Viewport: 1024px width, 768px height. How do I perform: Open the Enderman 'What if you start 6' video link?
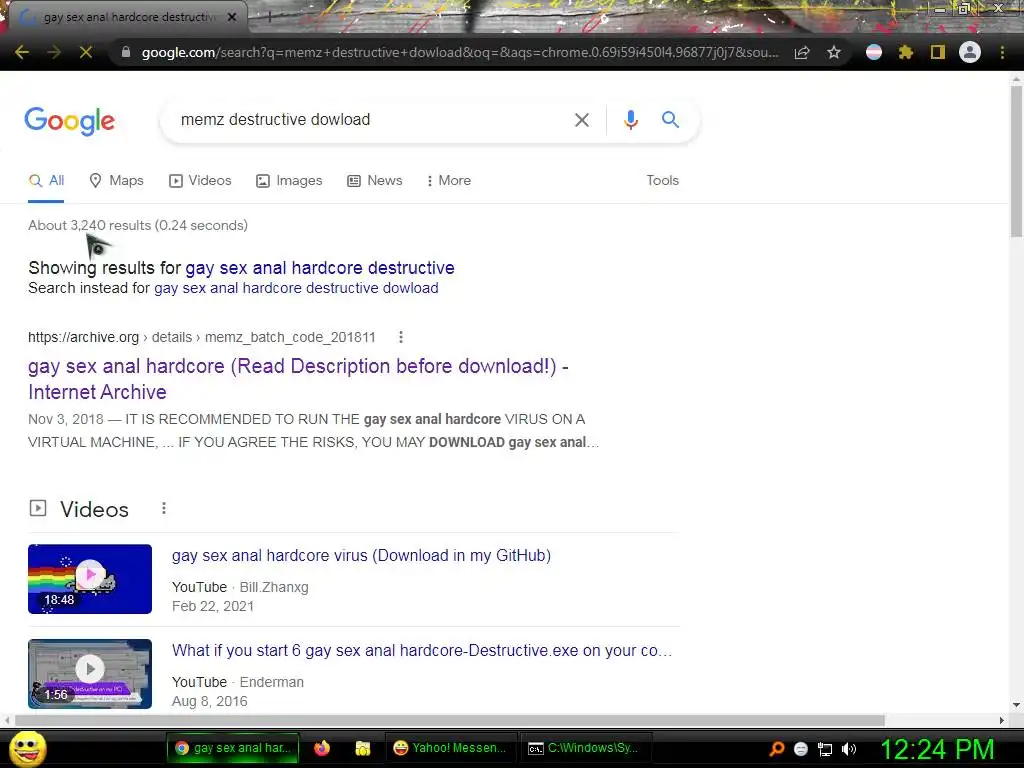422,650
